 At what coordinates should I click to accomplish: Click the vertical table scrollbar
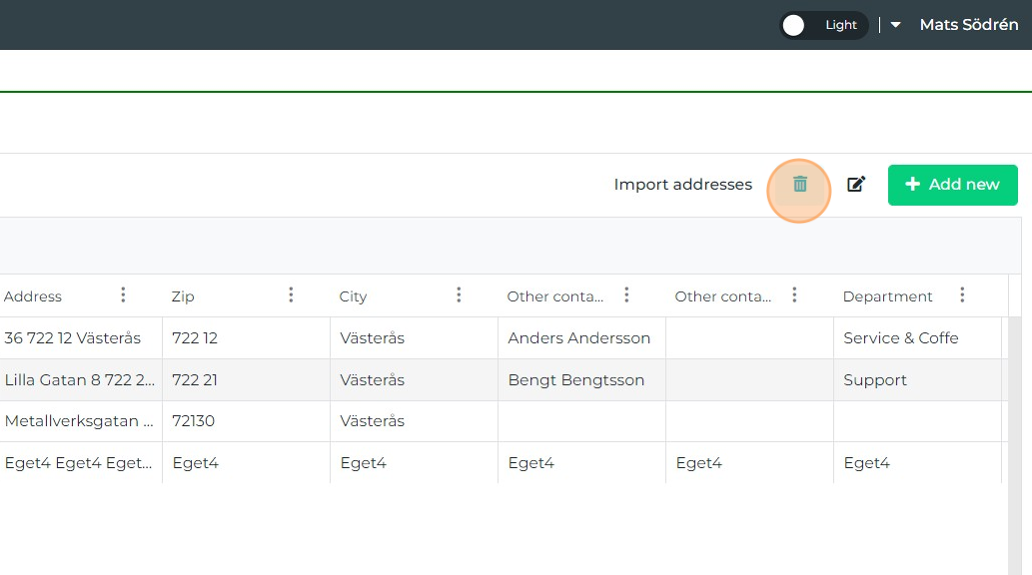click(x=1014, y=440)
